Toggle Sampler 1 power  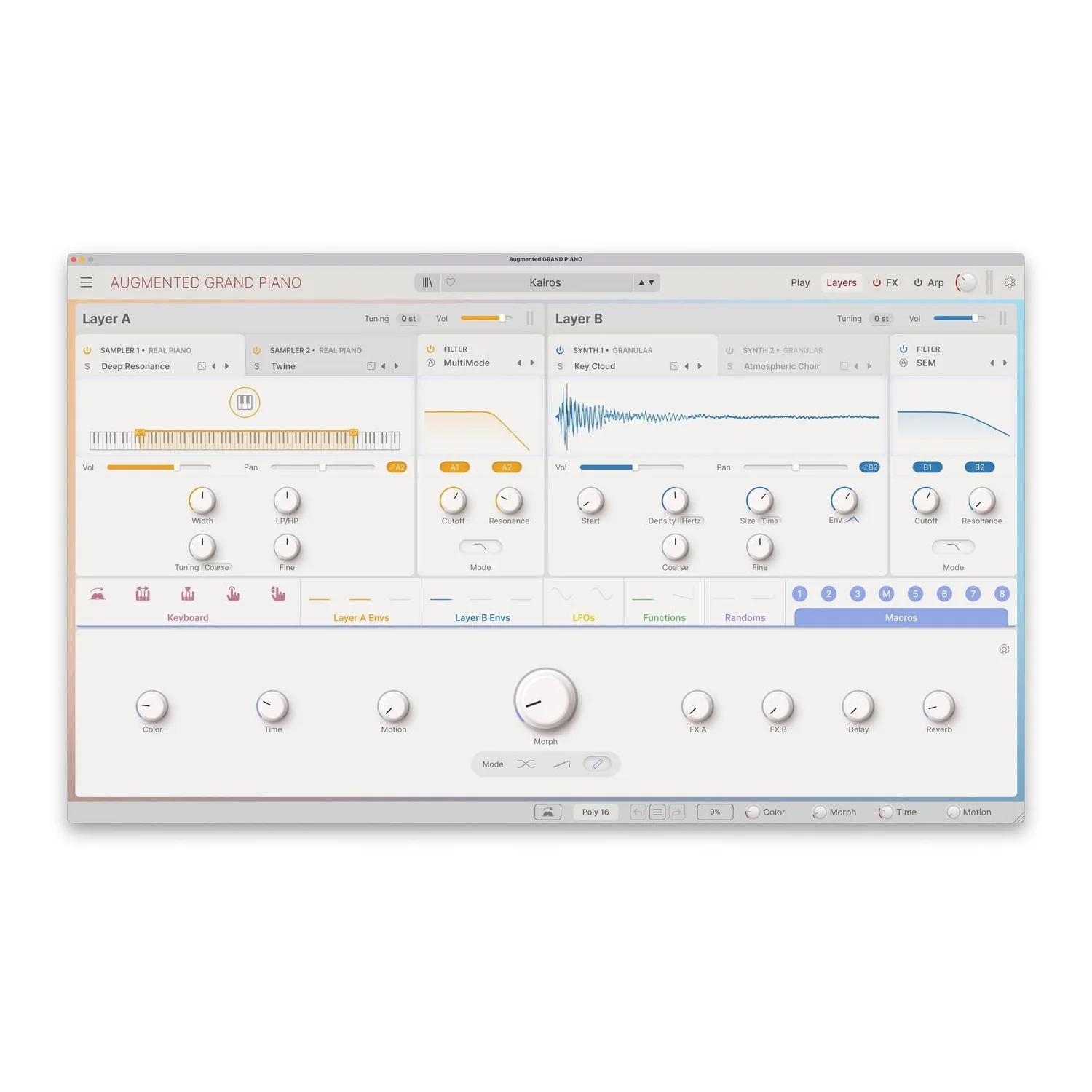pos(87,350)
